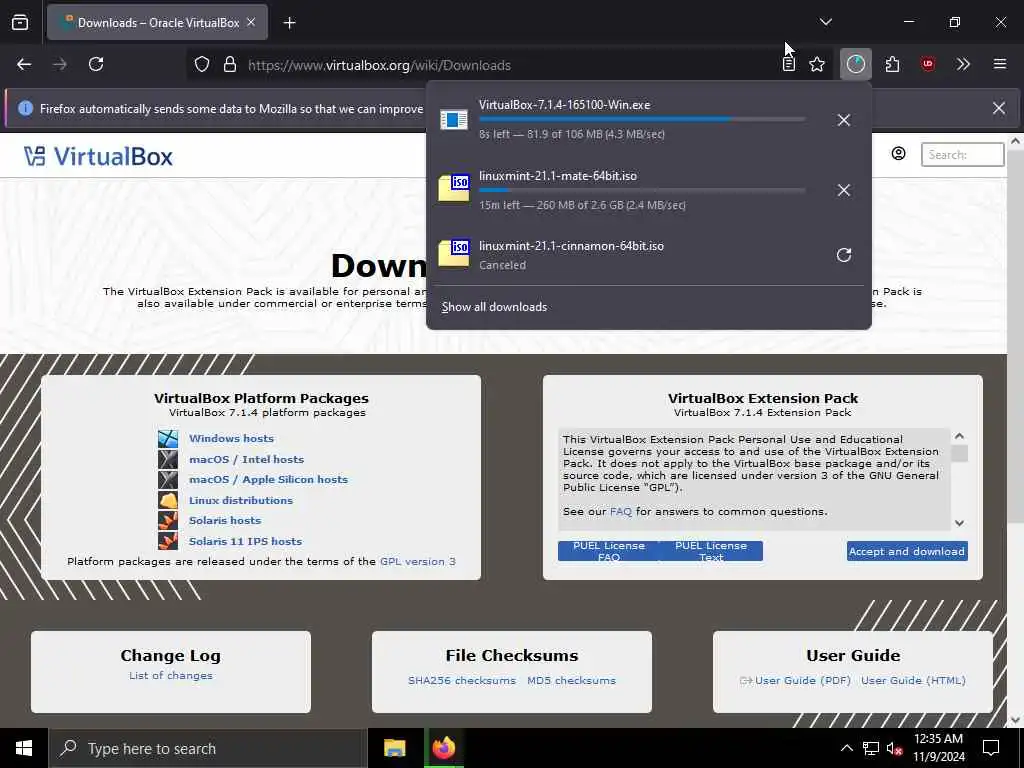Toggle reader view icon

click(789, 64)
